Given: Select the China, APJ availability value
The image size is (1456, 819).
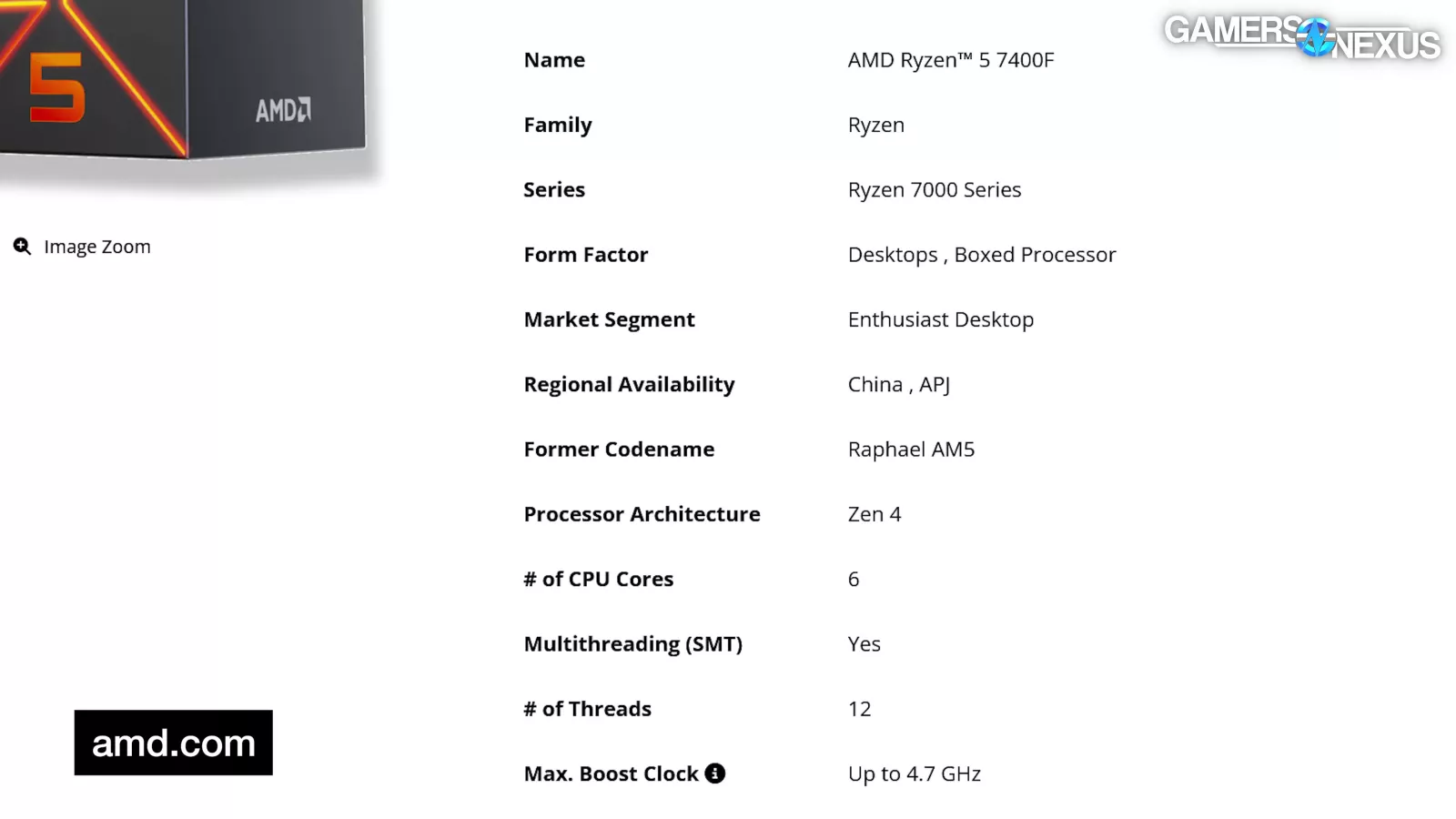Looking at the screenshot, I should [899, 385].
